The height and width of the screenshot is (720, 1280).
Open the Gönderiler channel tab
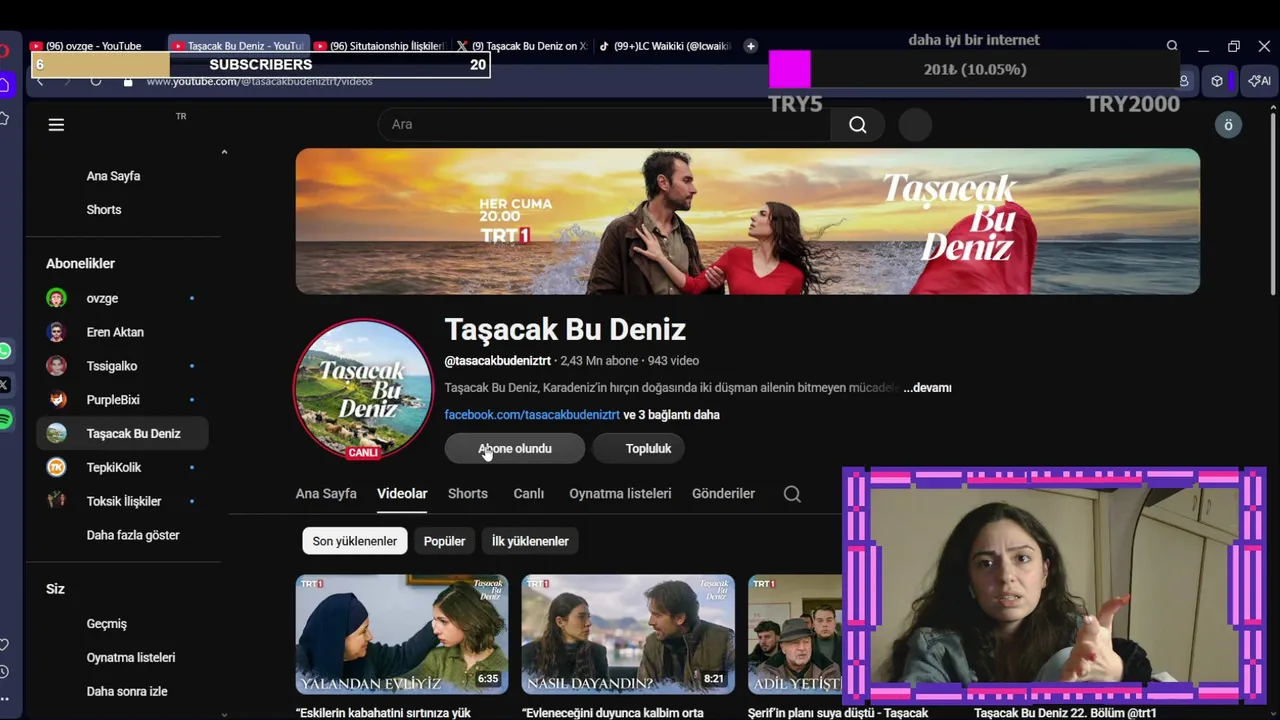(723, 494)
